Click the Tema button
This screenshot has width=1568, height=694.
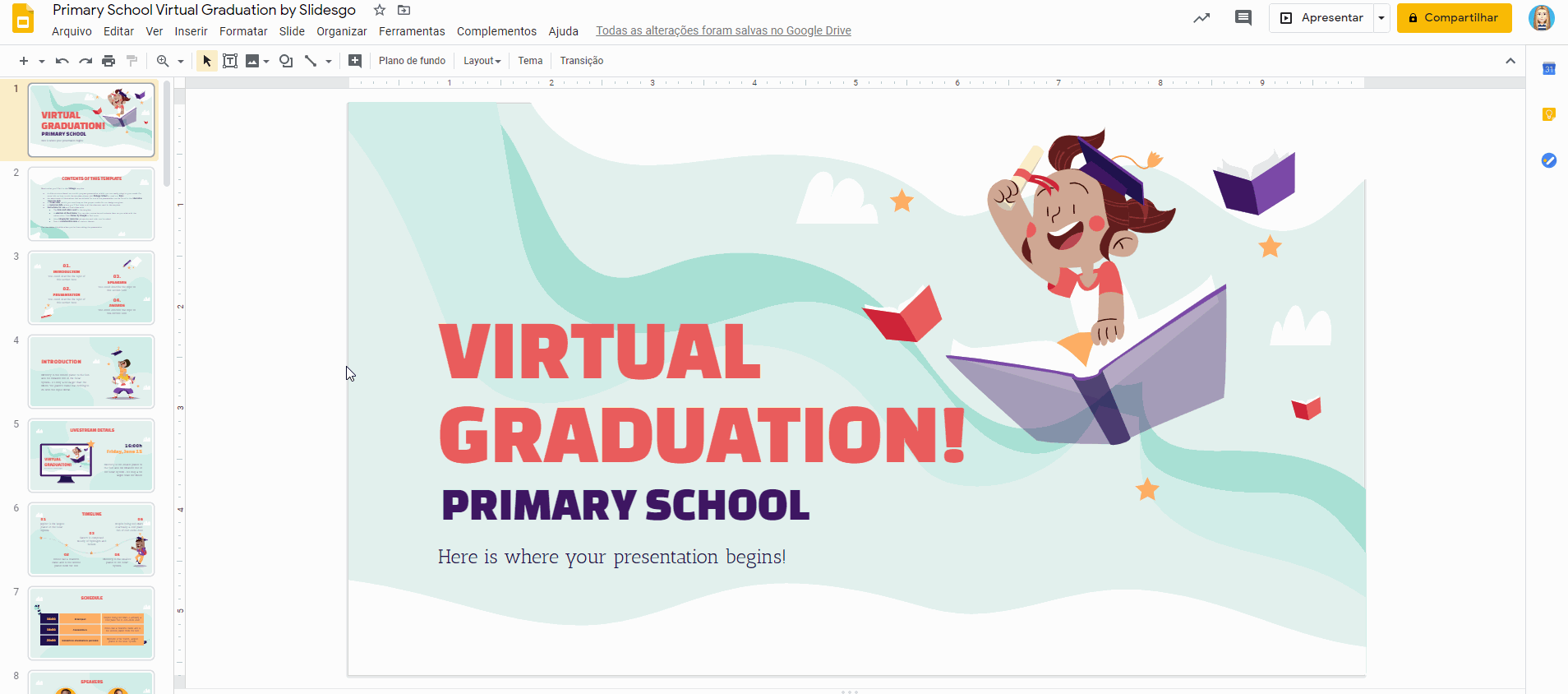tap(530, 61)
